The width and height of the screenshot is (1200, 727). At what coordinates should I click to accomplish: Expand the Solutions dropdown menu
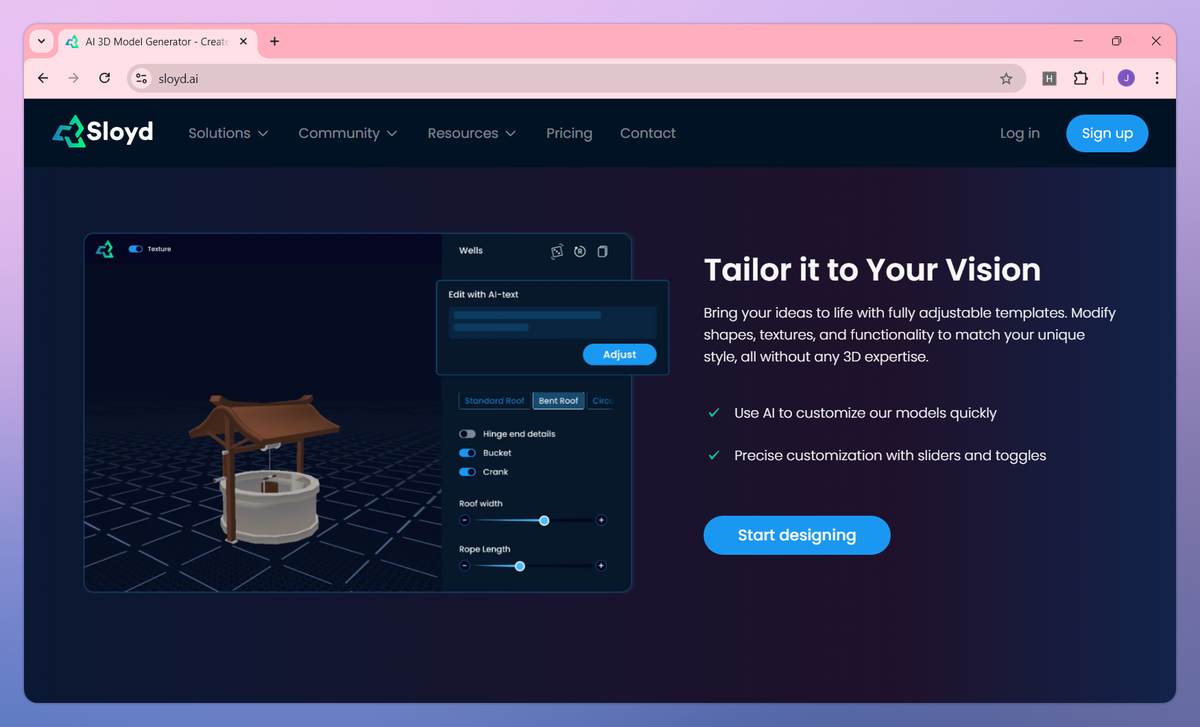coord(228,133)
